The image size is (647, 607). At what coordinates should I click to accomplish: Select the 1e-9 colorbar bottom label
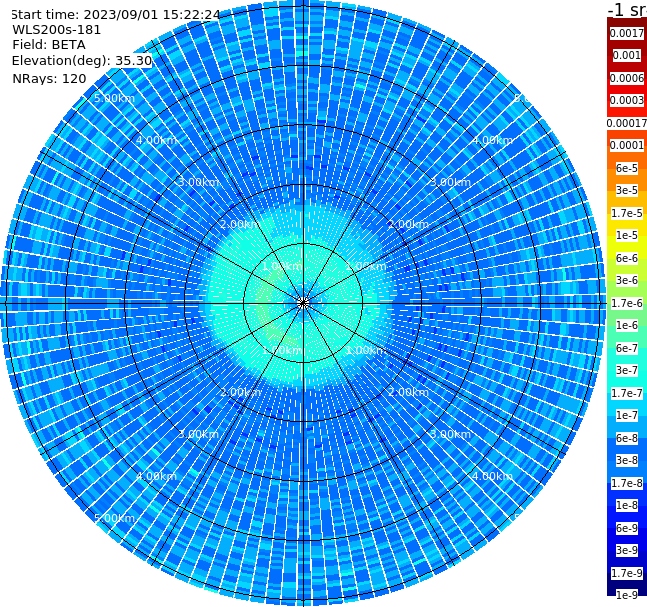click(x=627, y=595)
